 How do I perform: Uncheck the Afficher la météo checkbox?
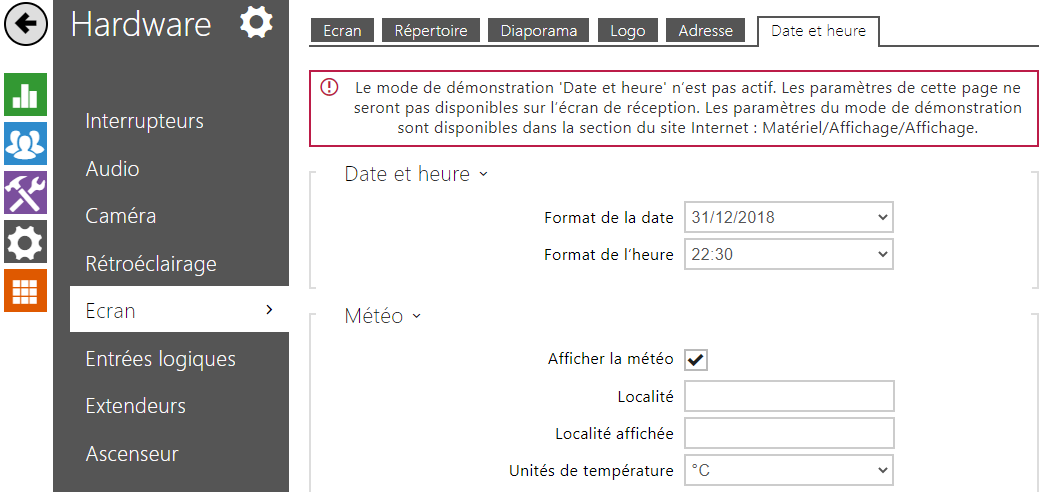[x=696, y=359]
